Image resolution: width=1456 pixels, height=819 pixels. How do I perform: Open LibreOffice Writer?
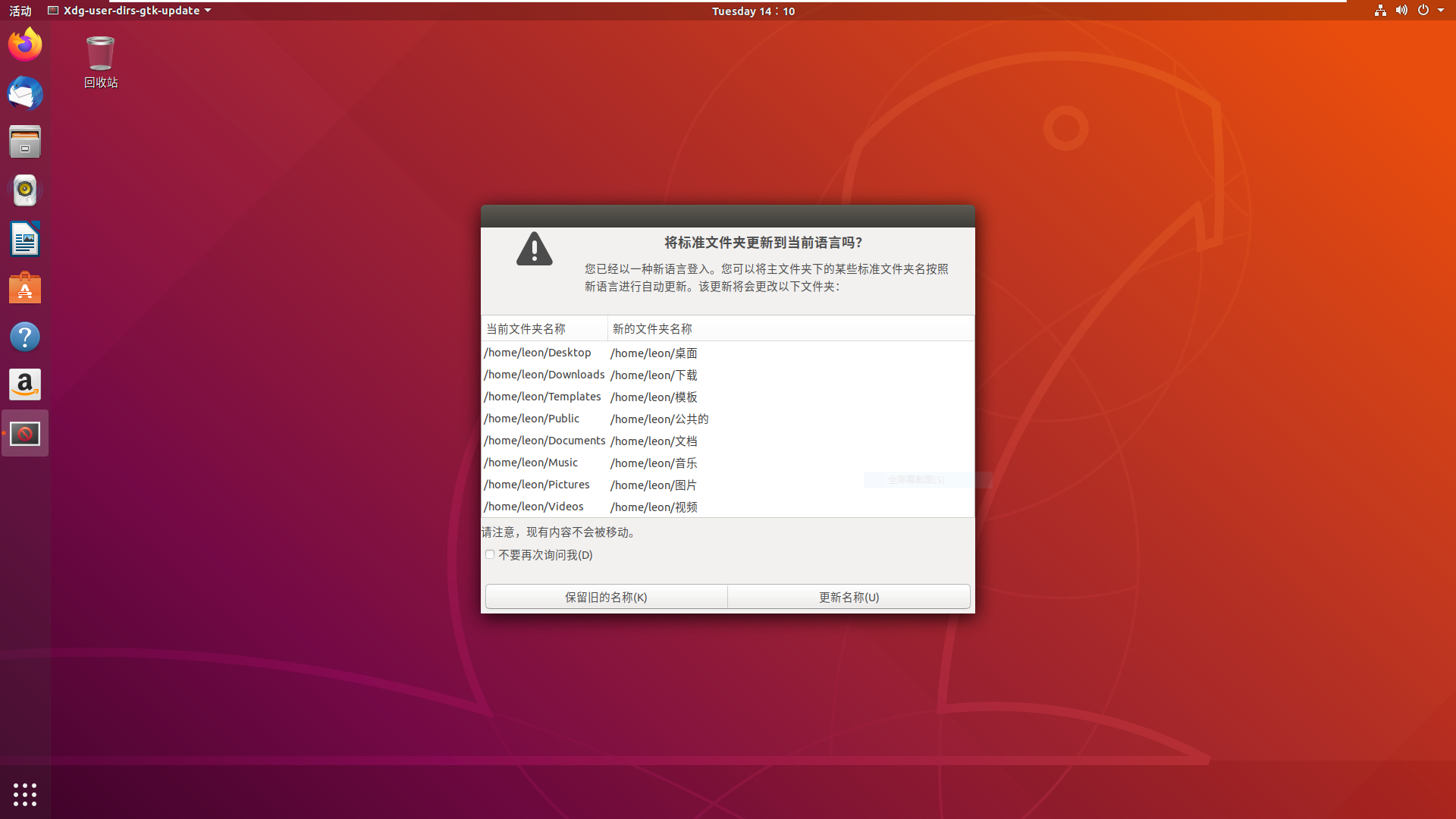25,239
